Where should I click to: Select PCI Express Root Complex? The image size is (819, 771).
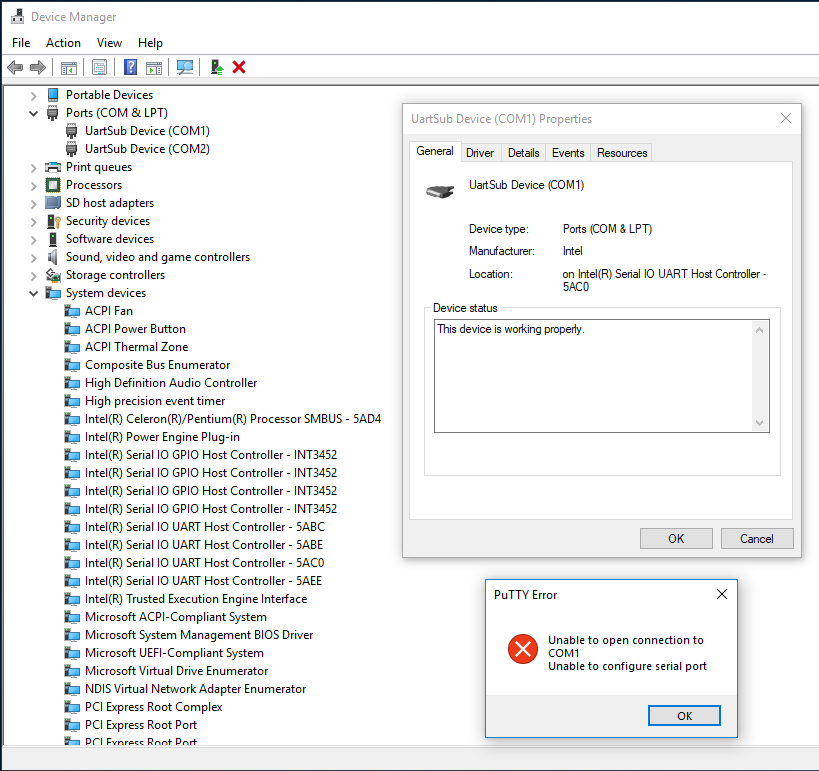pyautogui.click(x=154, y=707)
